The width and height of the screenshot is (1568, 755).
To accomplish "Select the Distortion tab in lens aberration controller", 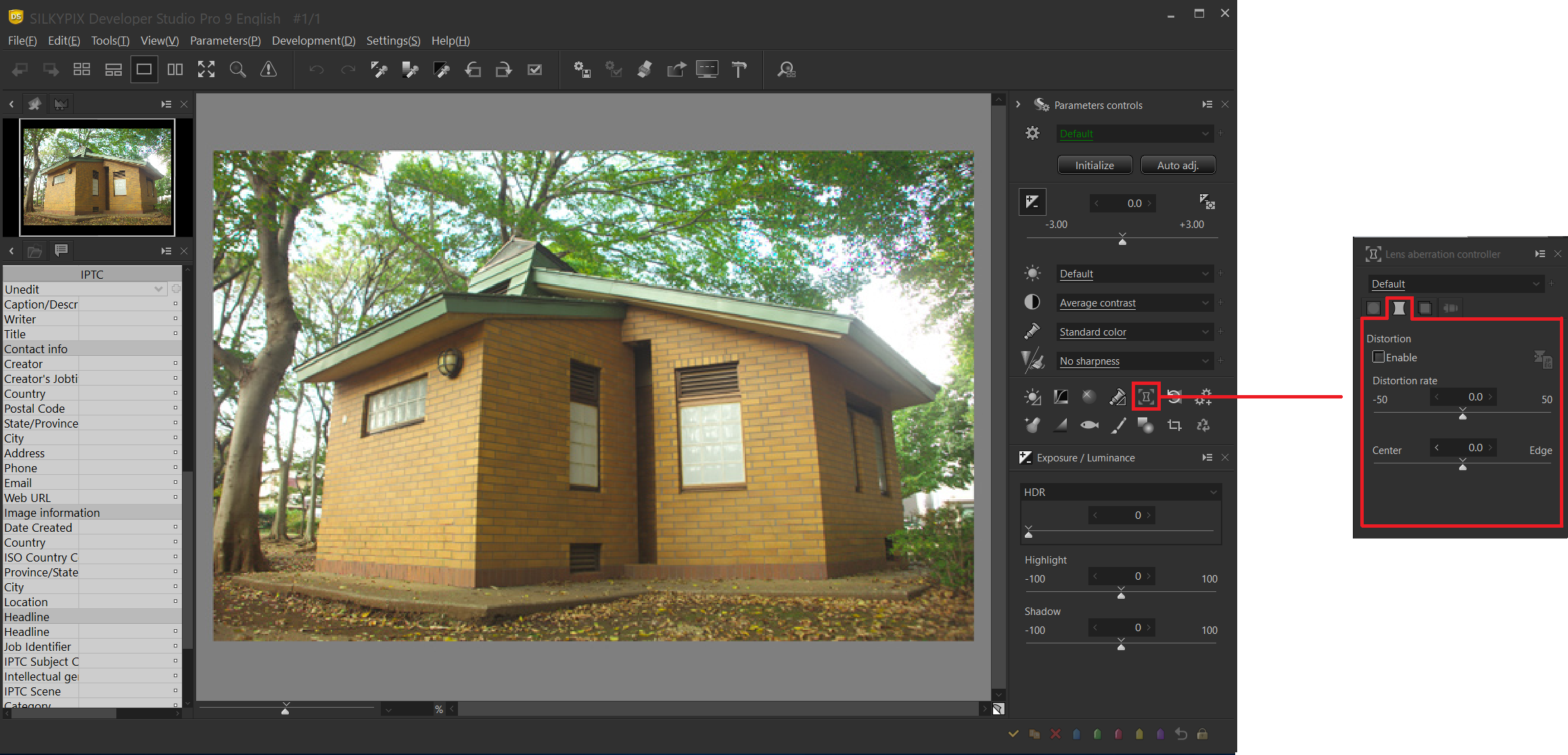I will 1399,308.
